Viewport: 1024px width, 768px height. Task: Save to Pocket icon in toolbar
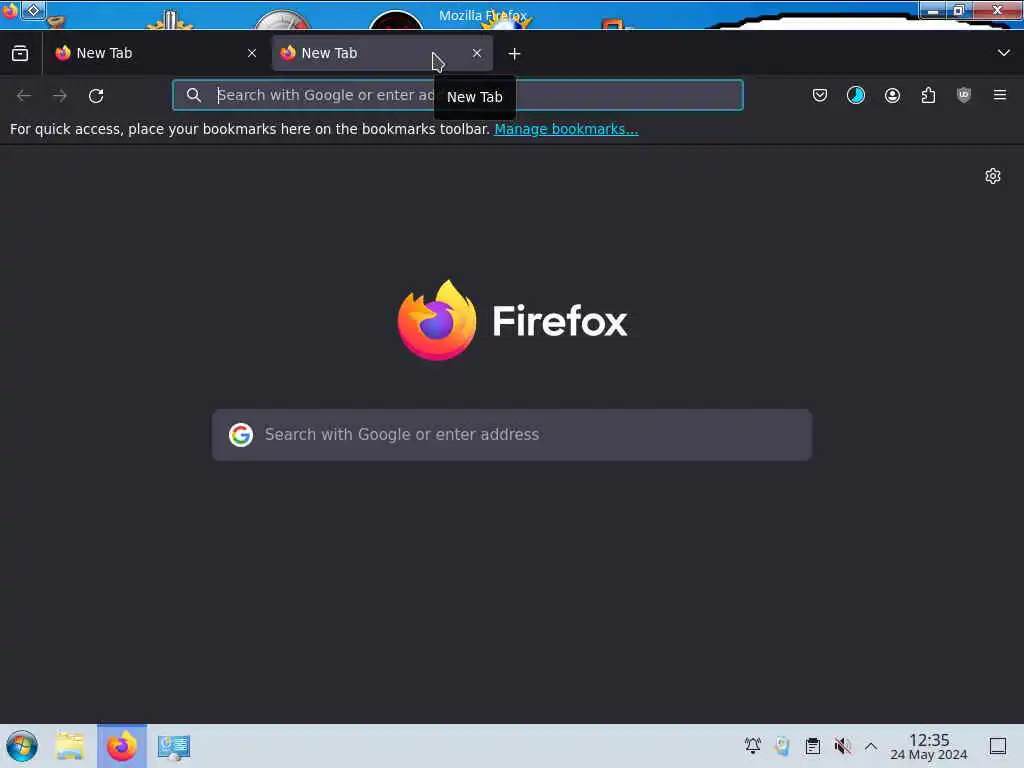click(x=820, y=95)
